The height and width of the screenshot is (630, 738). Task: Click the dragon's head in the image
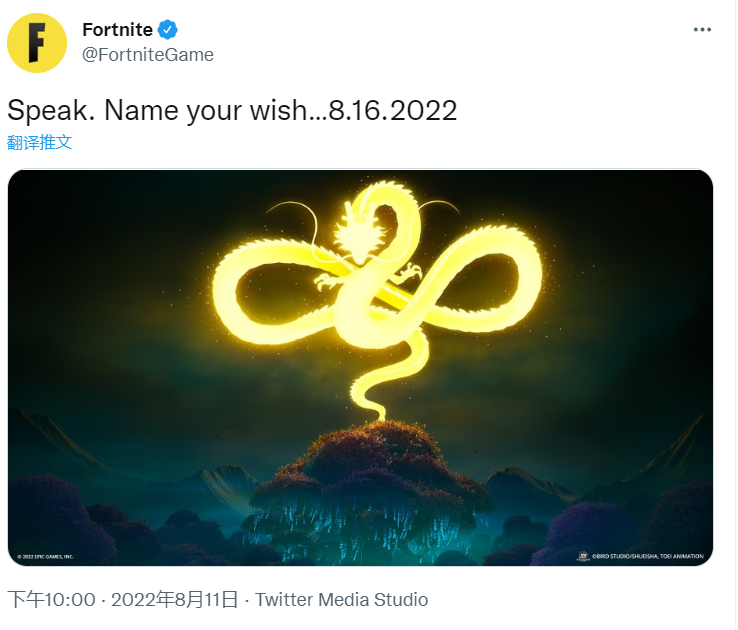(359, 235)
